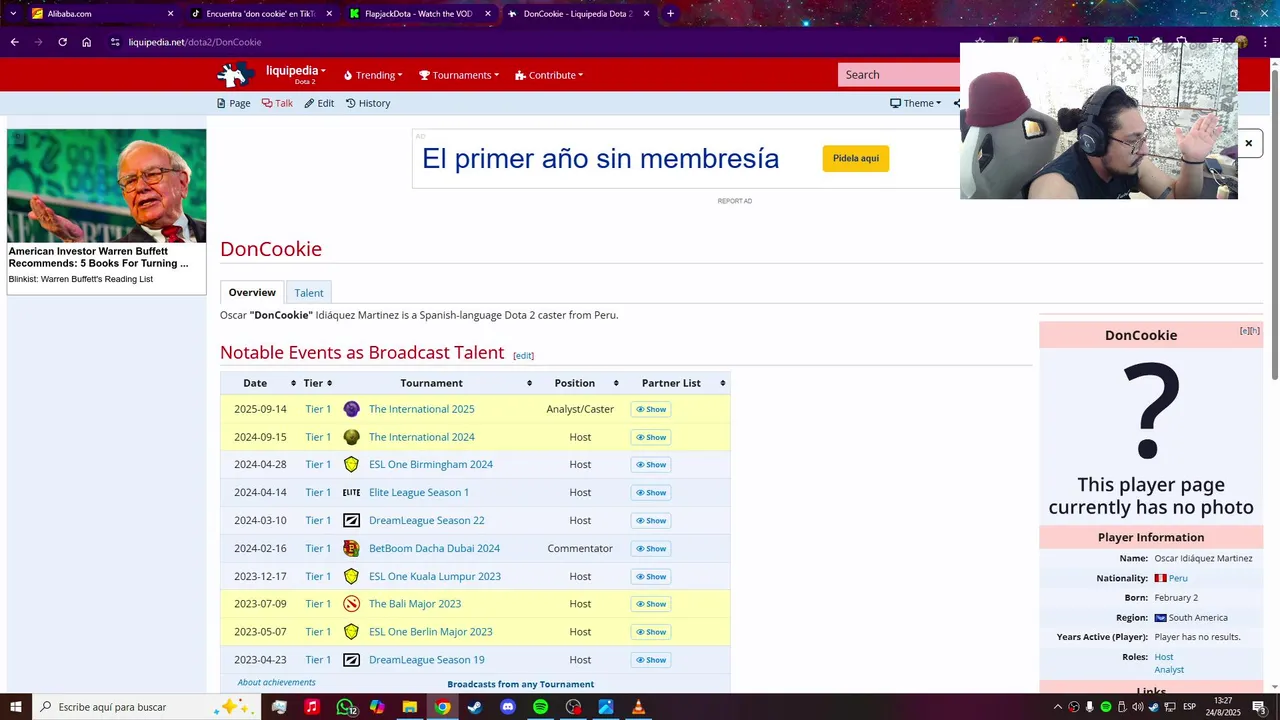Viewport: 1280px width, 720px height.
Task: Focus the Liquipedia Search field
Action: point(900,75)
